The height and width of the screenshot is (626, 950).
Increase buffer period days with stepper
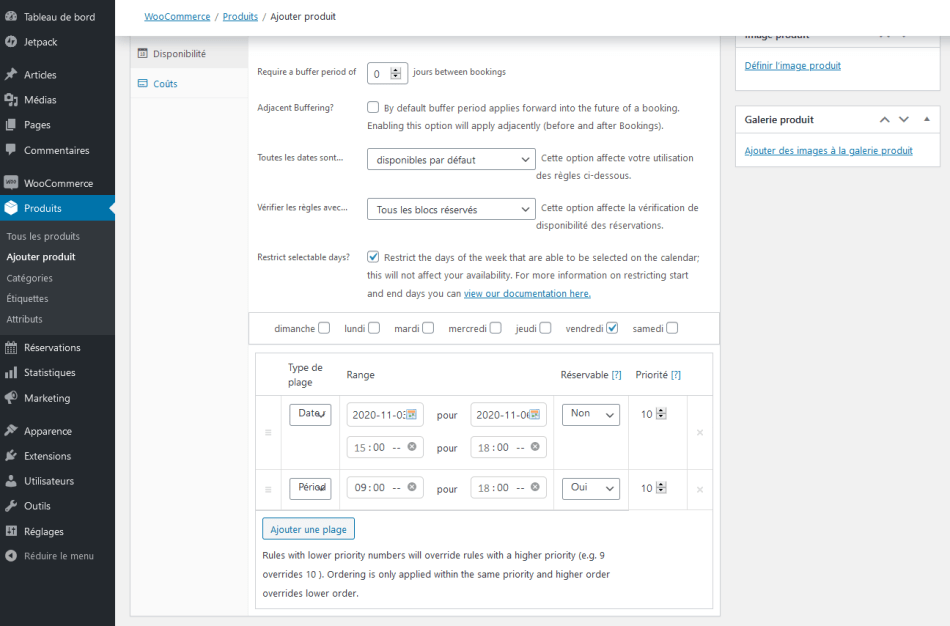(396, 70)
